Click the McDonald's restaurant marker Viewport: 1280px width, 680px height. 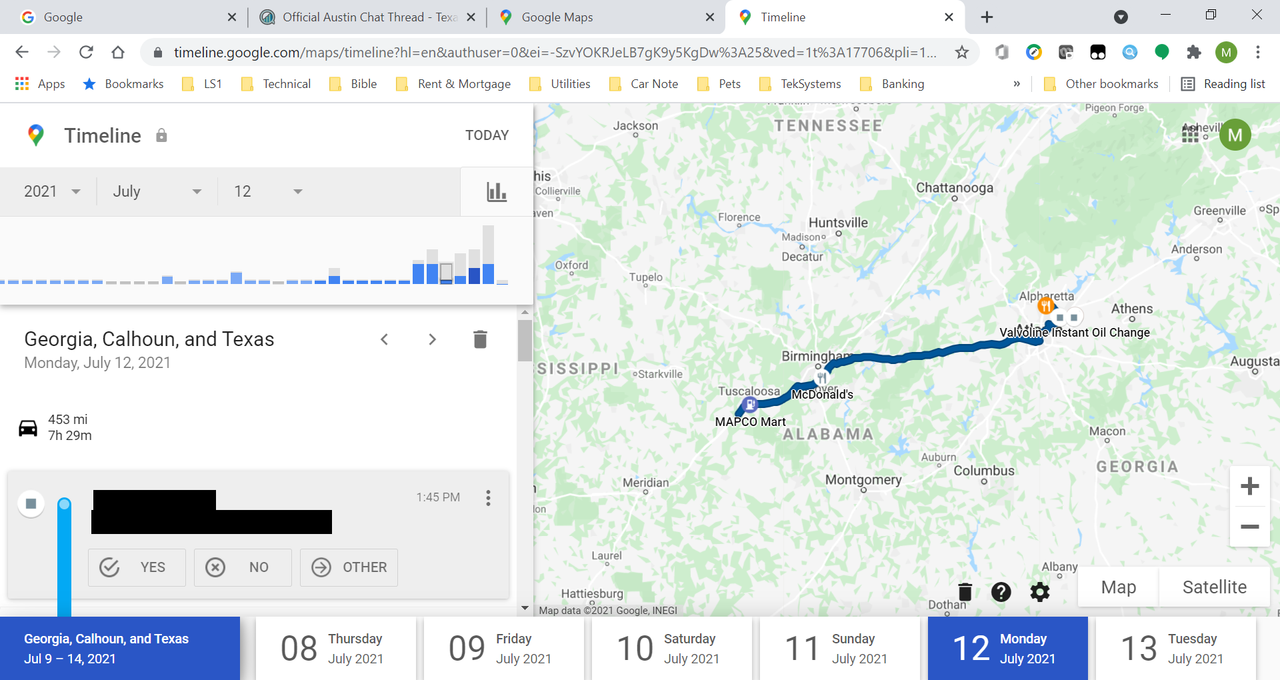[x=821, y=380]
